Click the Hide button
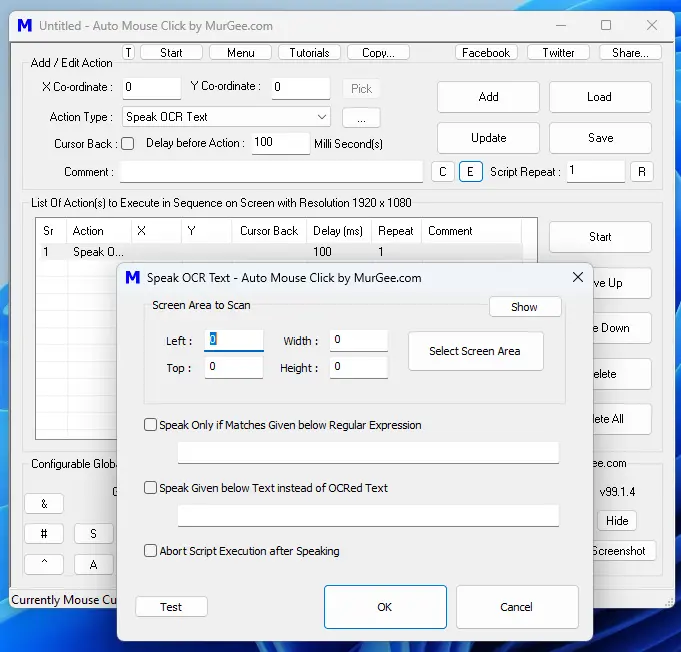Image resolution: width=681 pixels, height=652 pixels. [617, 520]
